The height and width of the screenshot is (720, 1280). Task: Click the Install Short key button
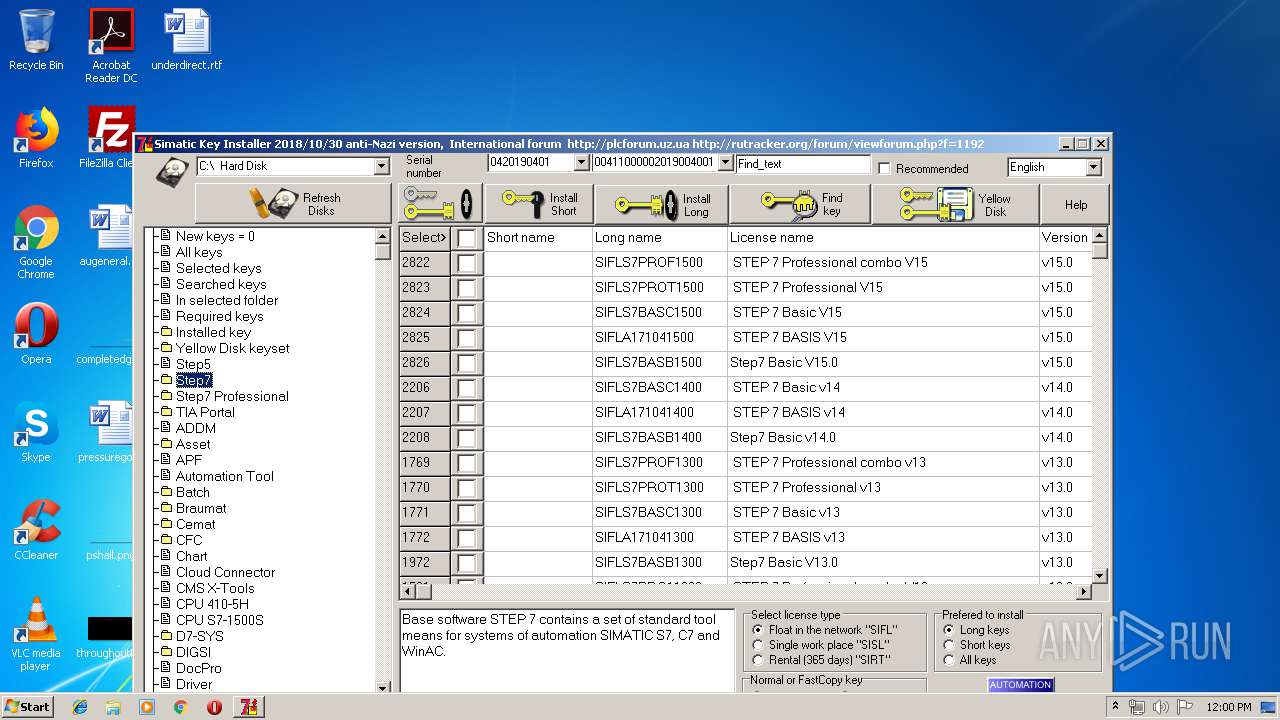pyautogui.click(x=539, y=204)
